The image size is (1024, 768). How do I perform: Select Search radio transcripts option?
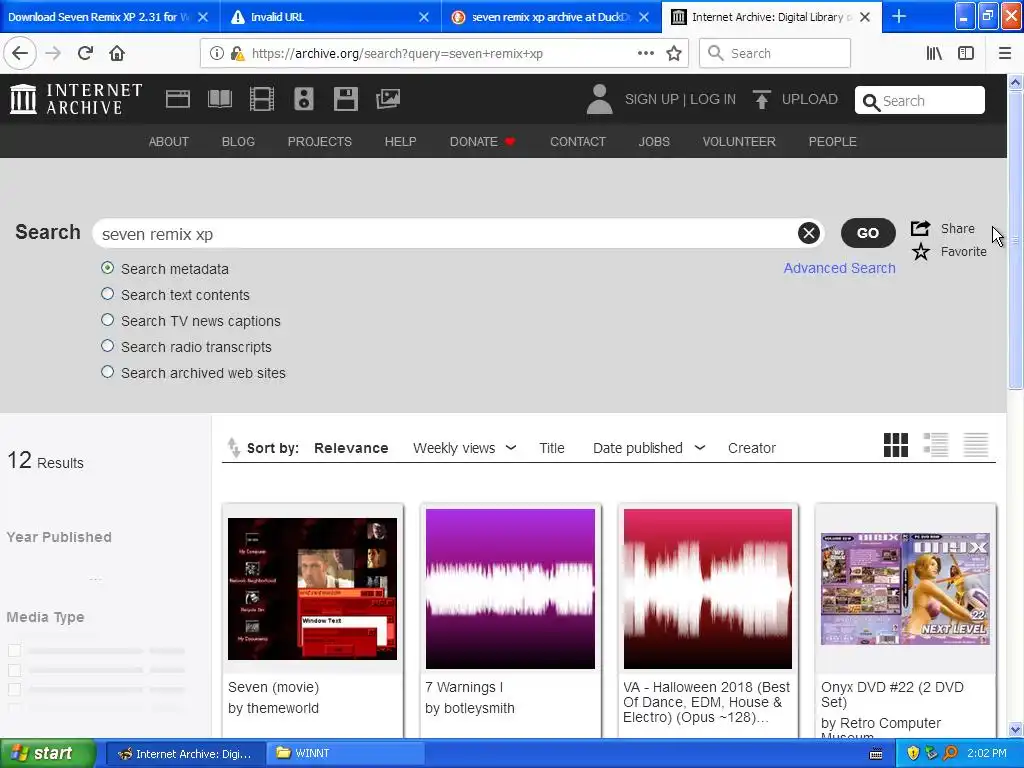[108, 346]
